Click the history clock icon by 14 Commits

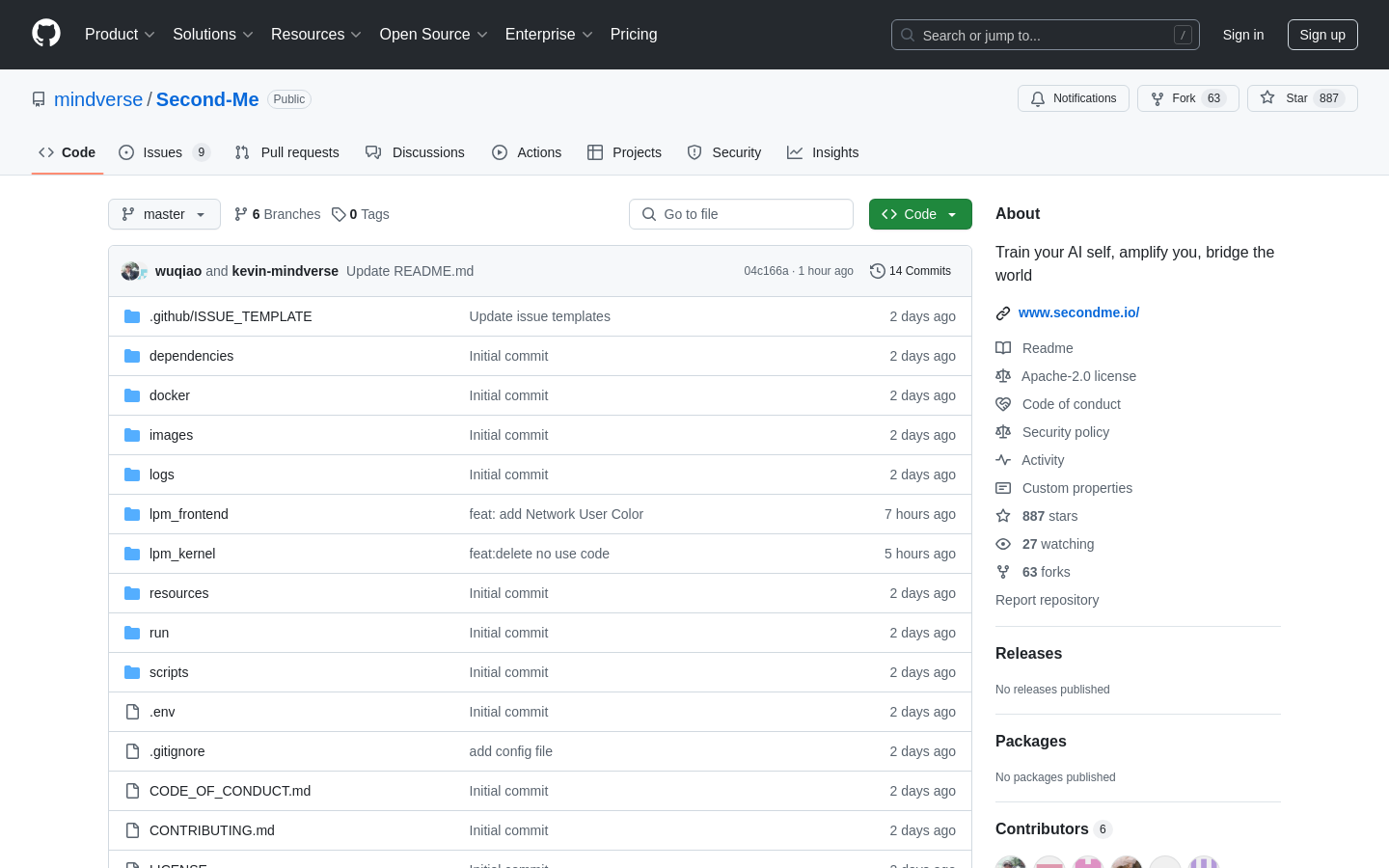(878, 271)
